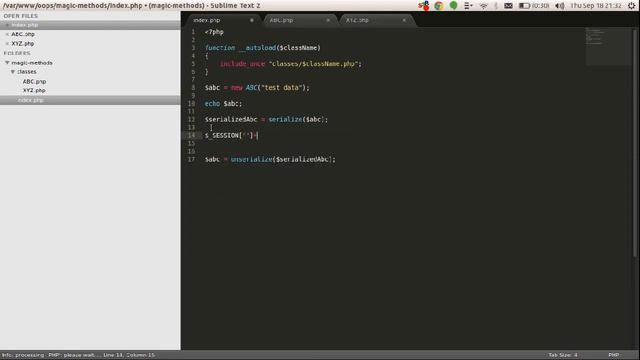Collapse the magic-methods folder

[x=7, y=63]
